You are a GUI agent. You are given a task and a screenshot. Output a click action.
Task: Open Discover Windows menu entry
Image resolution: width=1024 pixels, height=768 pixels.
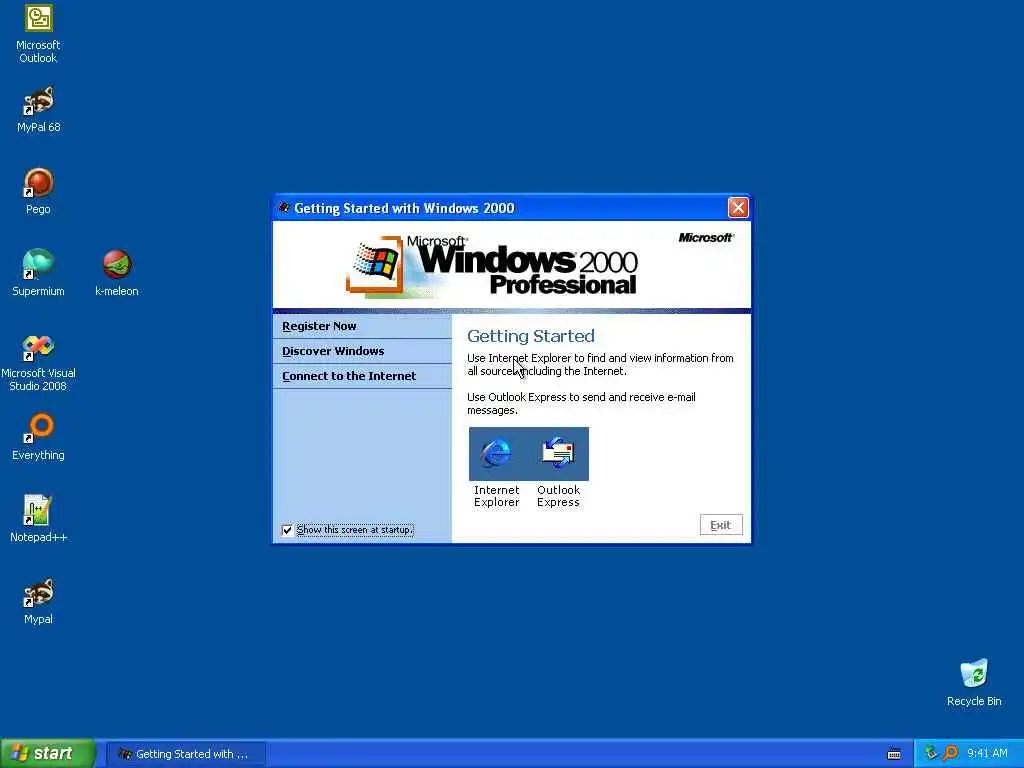(x=362, y=351)
